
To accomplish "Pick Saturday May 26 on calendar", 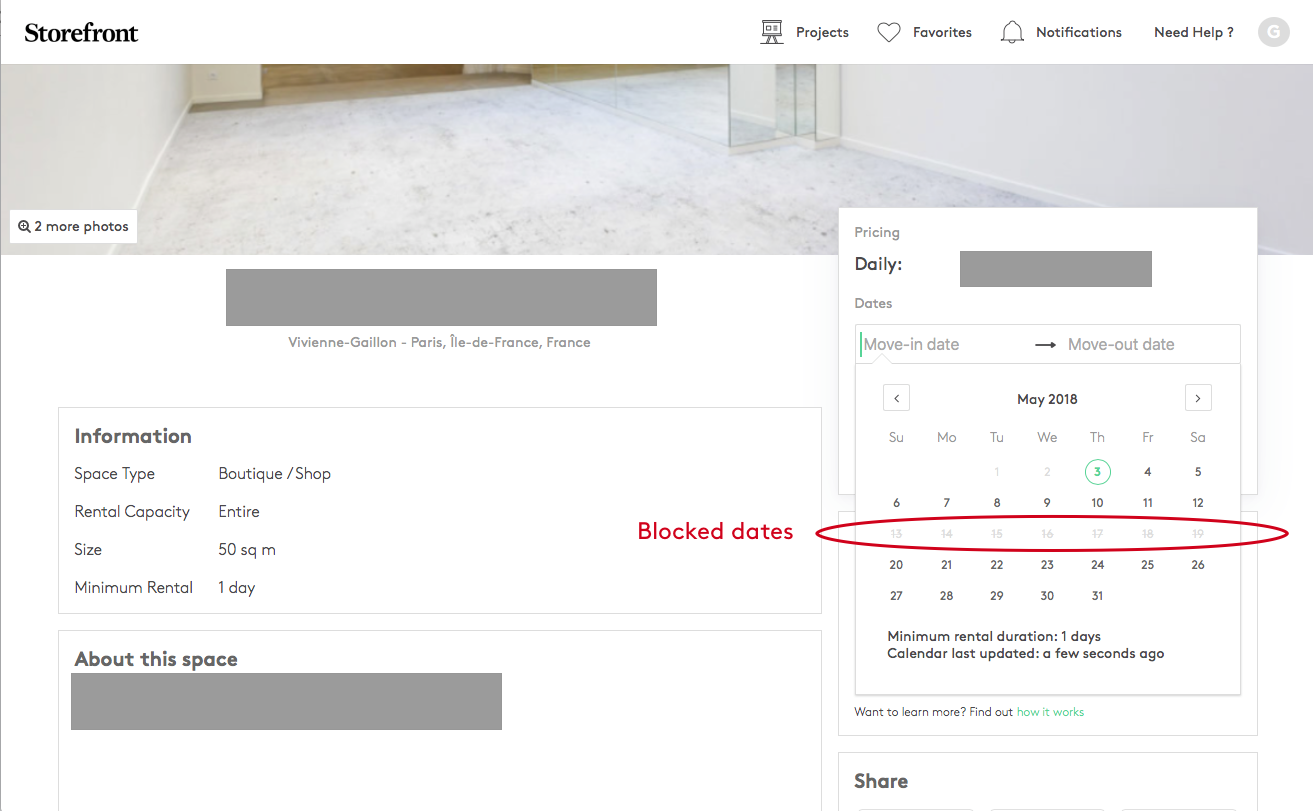I will pyautogui.click(x=1197, y=565).
